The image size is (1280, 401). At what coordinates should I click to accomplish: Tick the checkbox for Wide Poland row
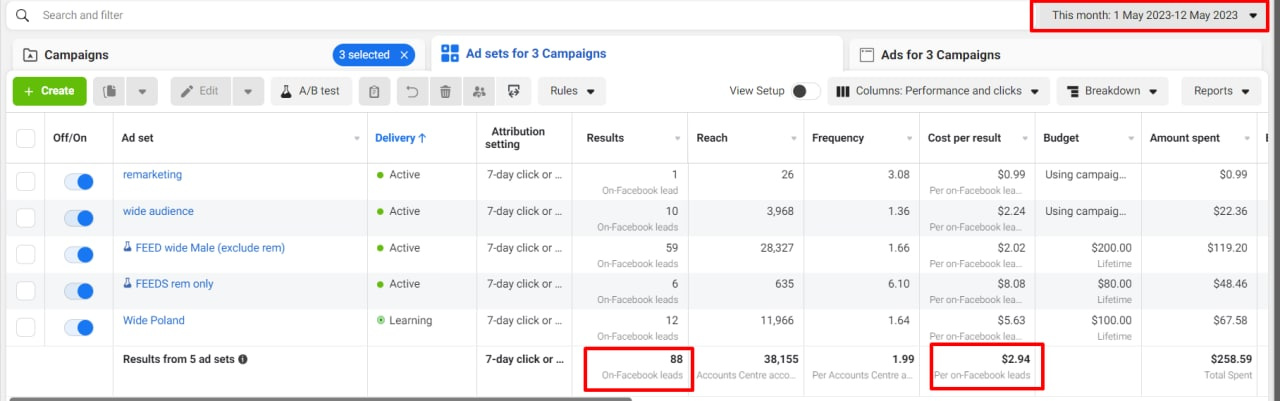pos(26,327)
